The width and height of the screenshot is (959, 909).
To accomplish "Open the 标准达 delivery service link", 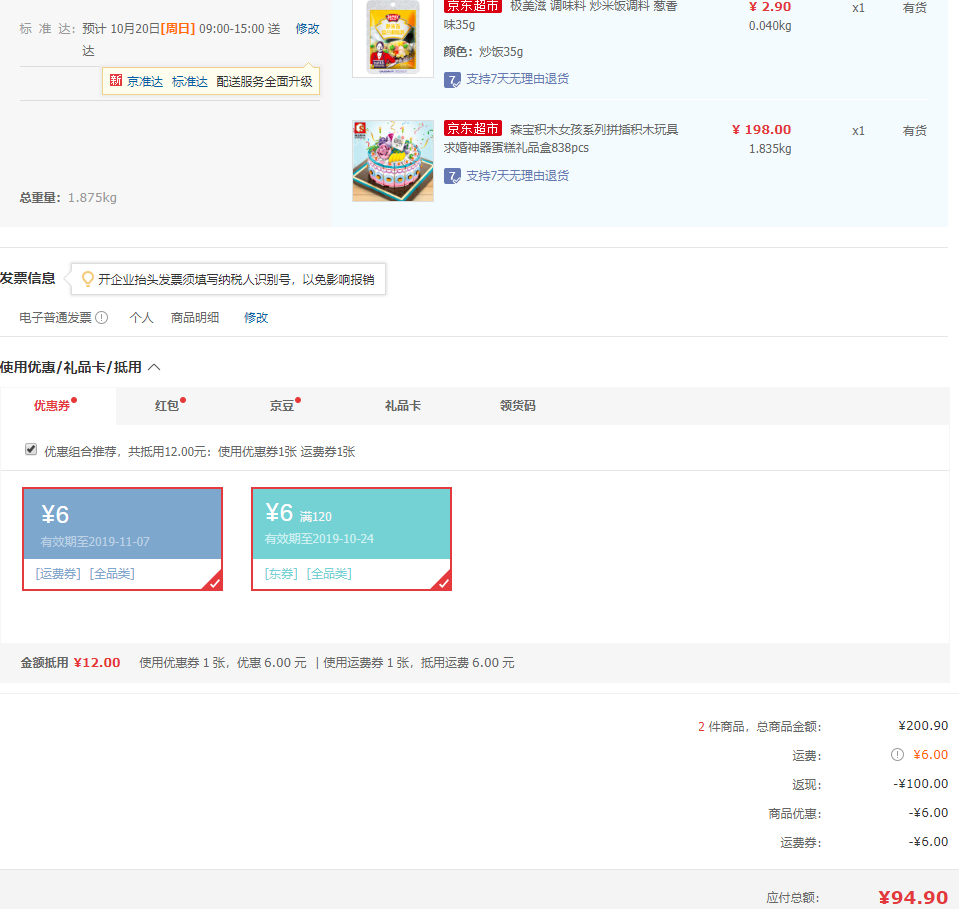I will 190,81.
